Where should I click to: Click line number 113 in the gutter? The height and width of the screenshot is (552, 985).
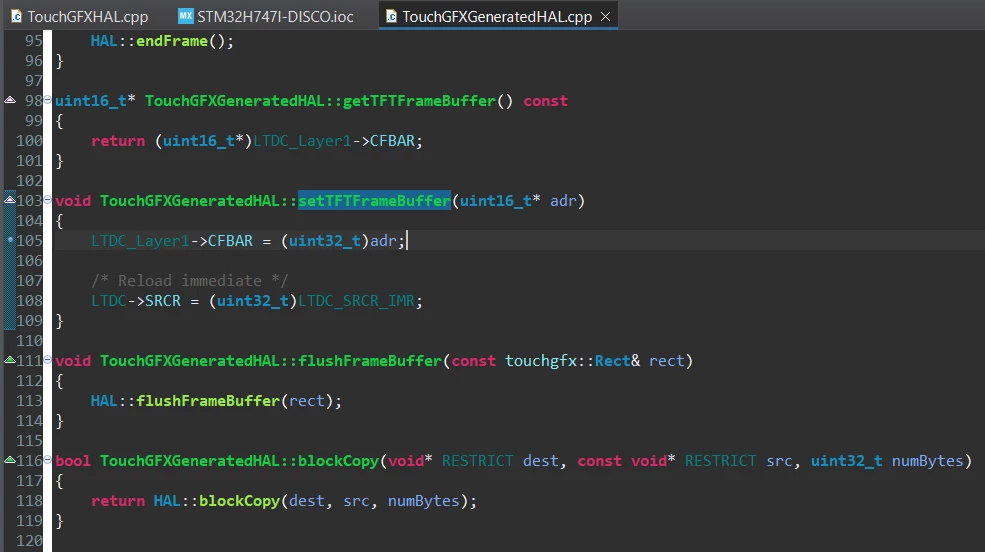pyautogui.click(x=29, y=401)
